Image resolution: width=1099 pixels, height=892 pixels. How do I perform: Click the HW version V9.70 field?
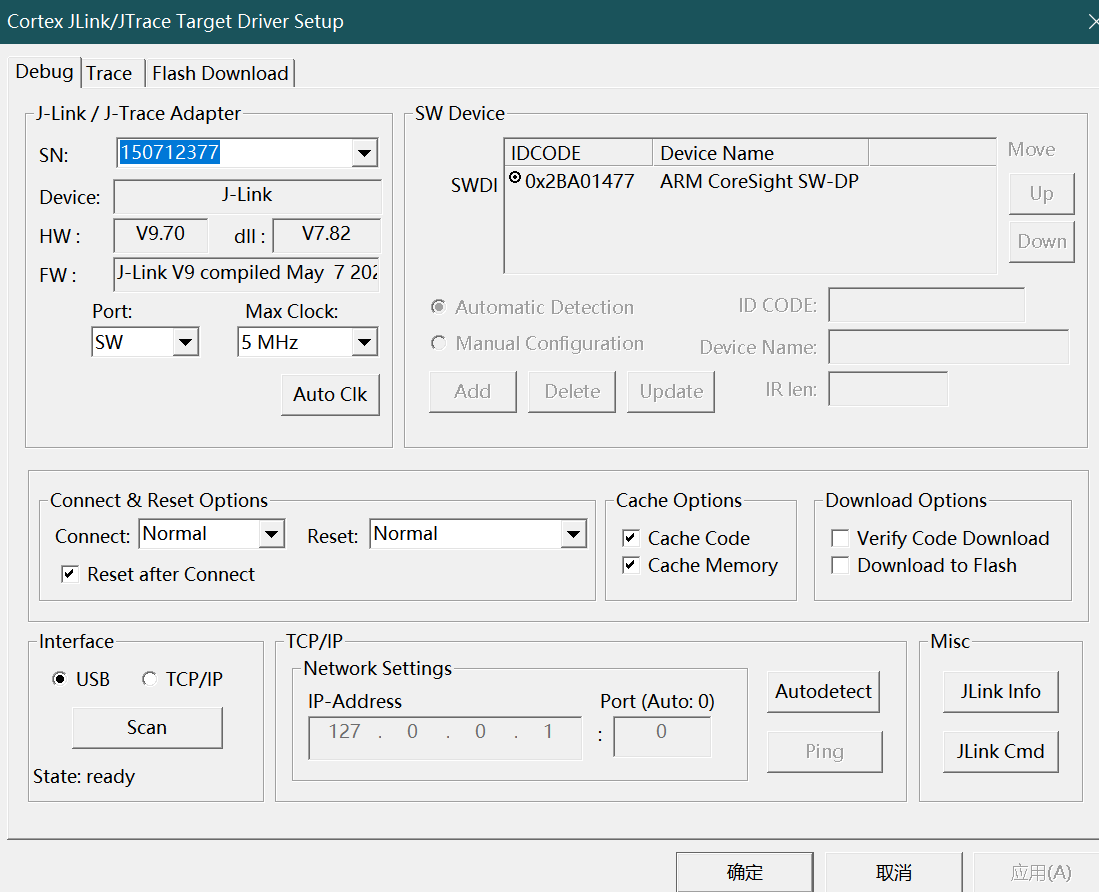(161, 235)
